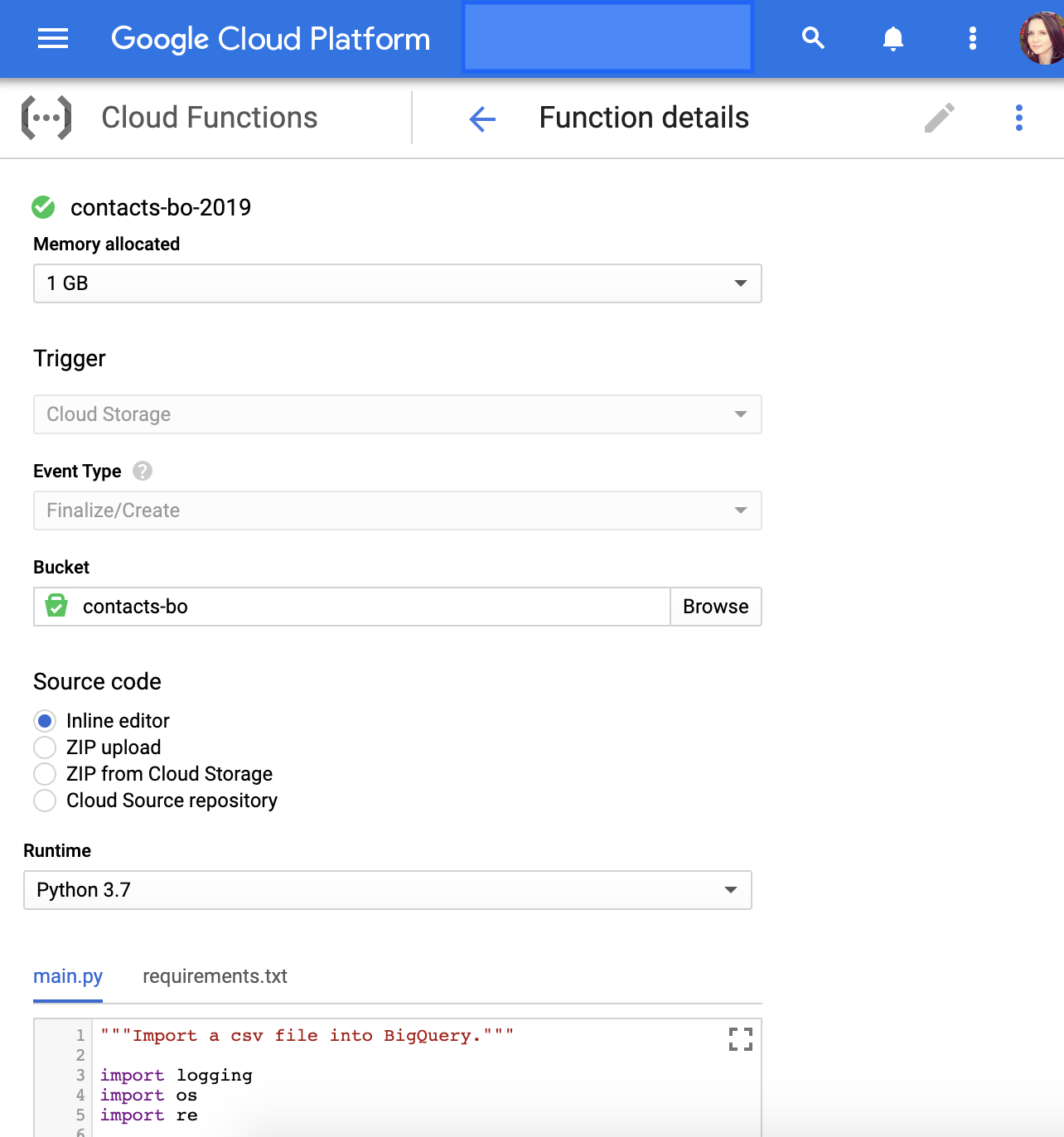Viewport: 1064px width, 1137px height.
Task: Expand code editor to fullscreen
Action: click(740, 1039)
